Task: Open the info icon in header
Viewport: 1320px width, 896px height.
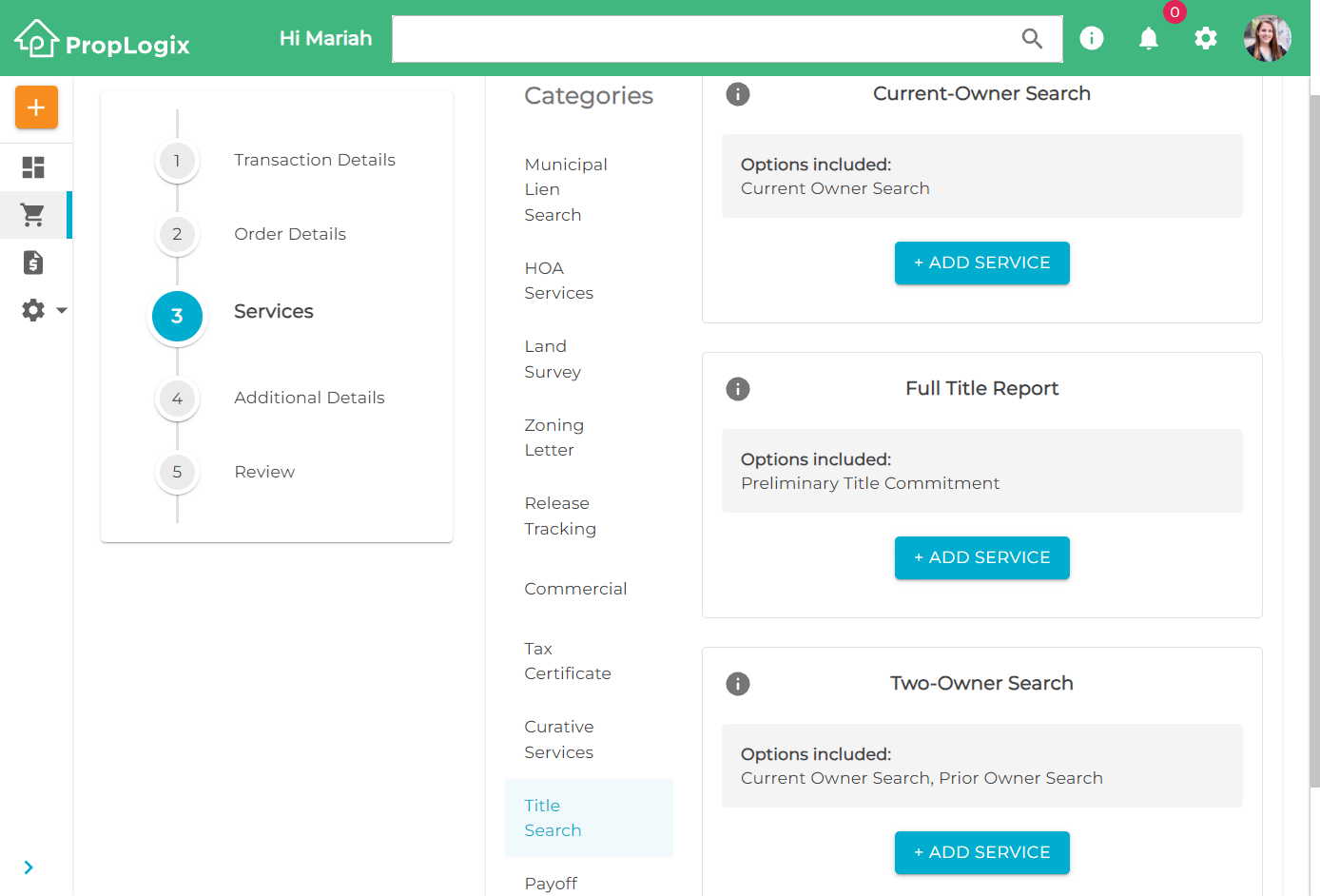Action: click(x=1092, y=38)
